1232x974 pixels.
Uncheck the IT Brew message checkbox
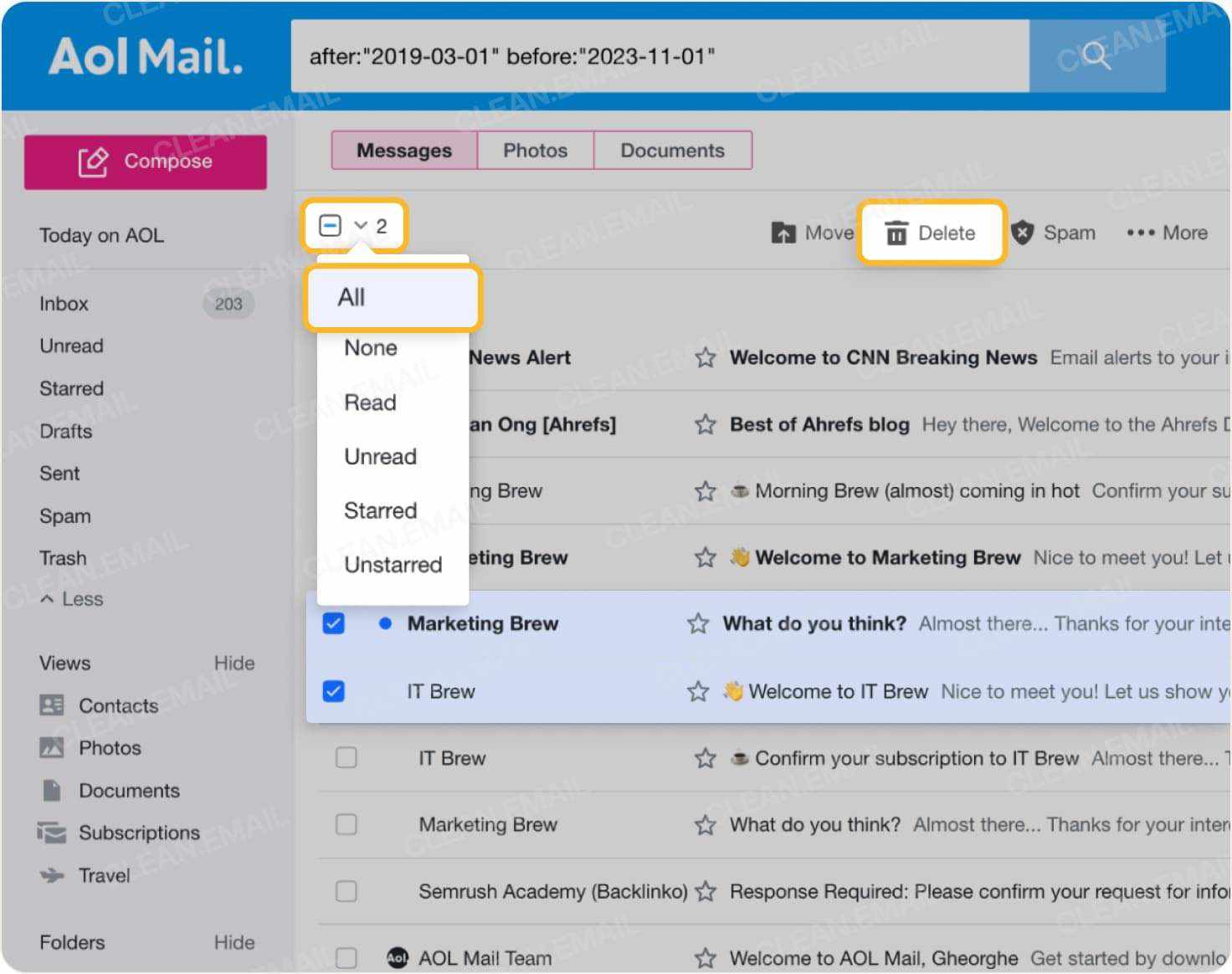point(334,691)
